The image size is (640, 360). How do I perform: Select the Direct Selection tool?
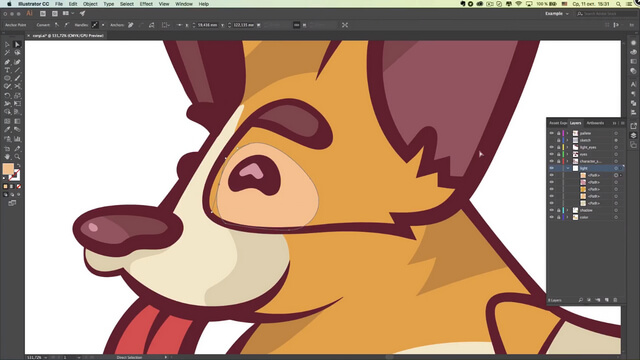click(17, 44)
